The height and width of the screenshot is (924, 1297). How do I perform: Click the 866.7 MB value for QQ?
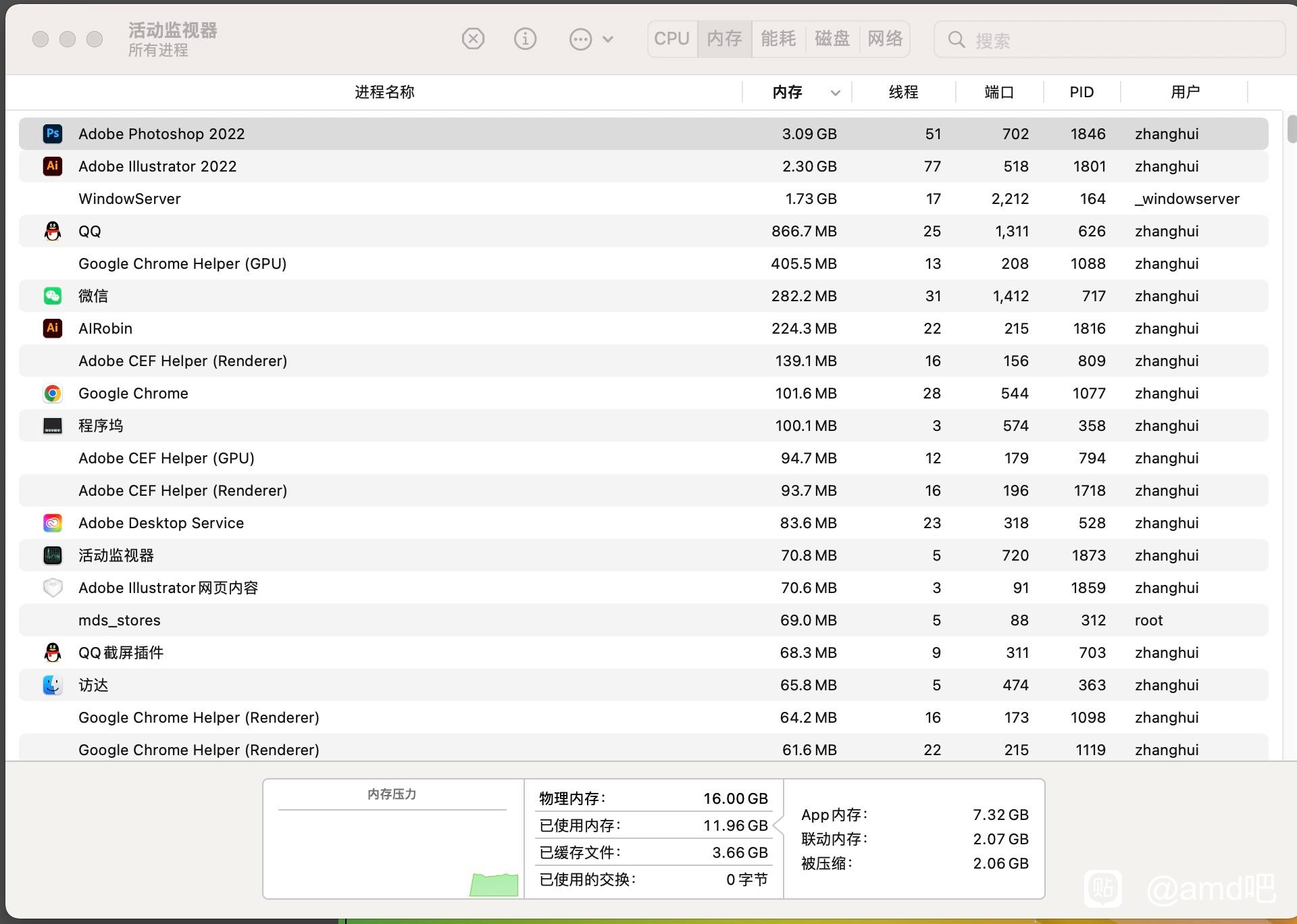point(804,231)
